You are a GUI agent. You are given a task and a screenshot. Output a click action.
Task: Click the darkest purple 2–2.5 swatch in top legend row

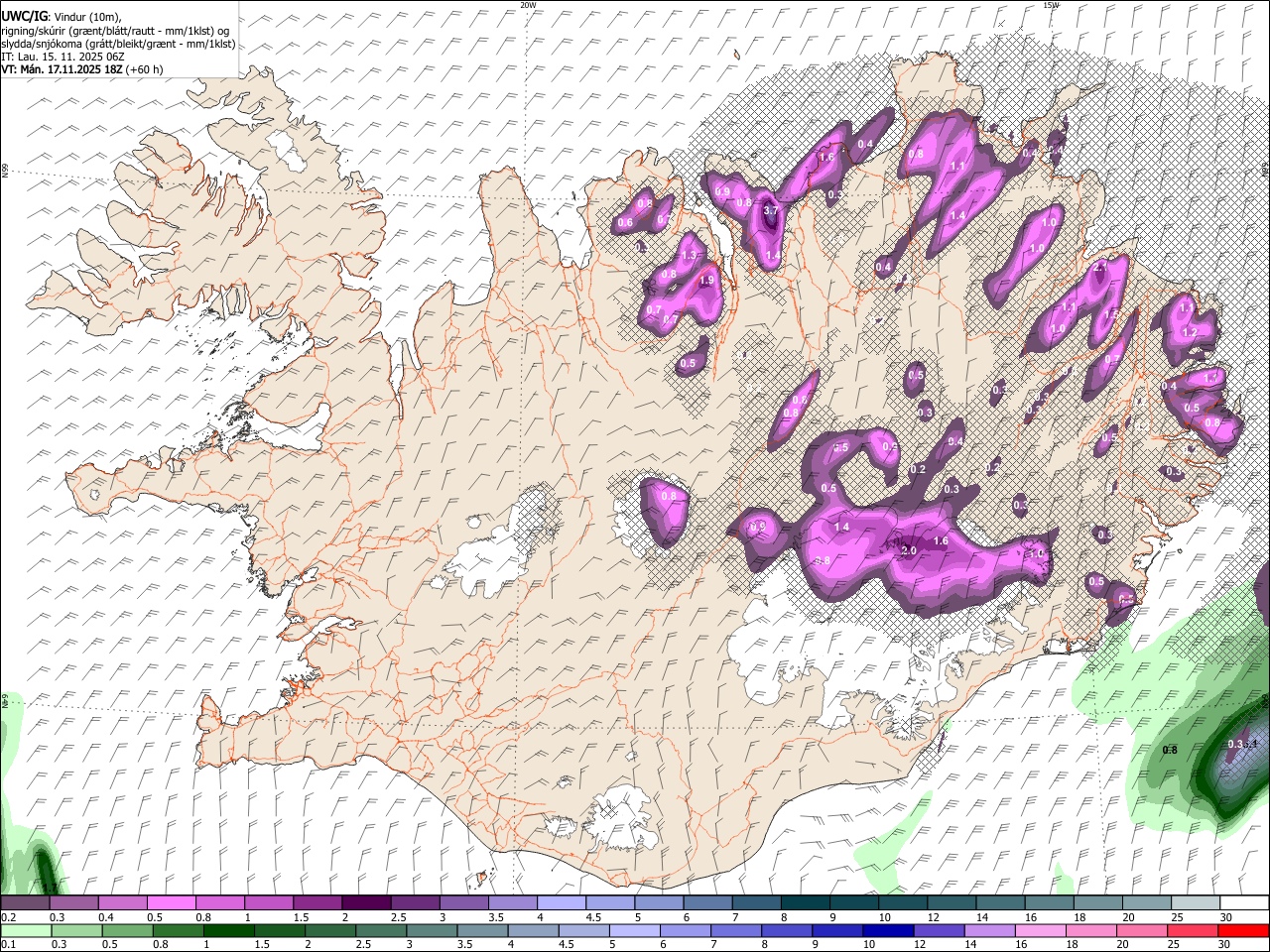365,903
